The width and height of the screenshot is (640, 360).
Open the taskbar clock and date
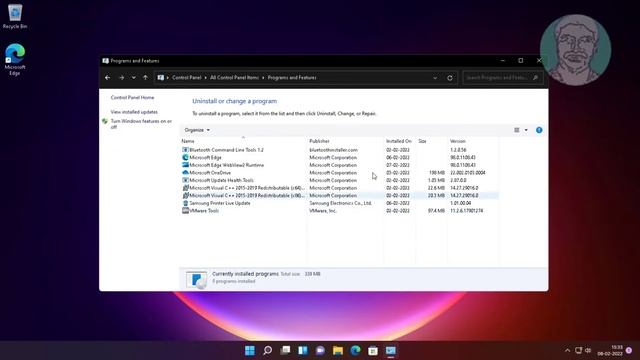611,350
